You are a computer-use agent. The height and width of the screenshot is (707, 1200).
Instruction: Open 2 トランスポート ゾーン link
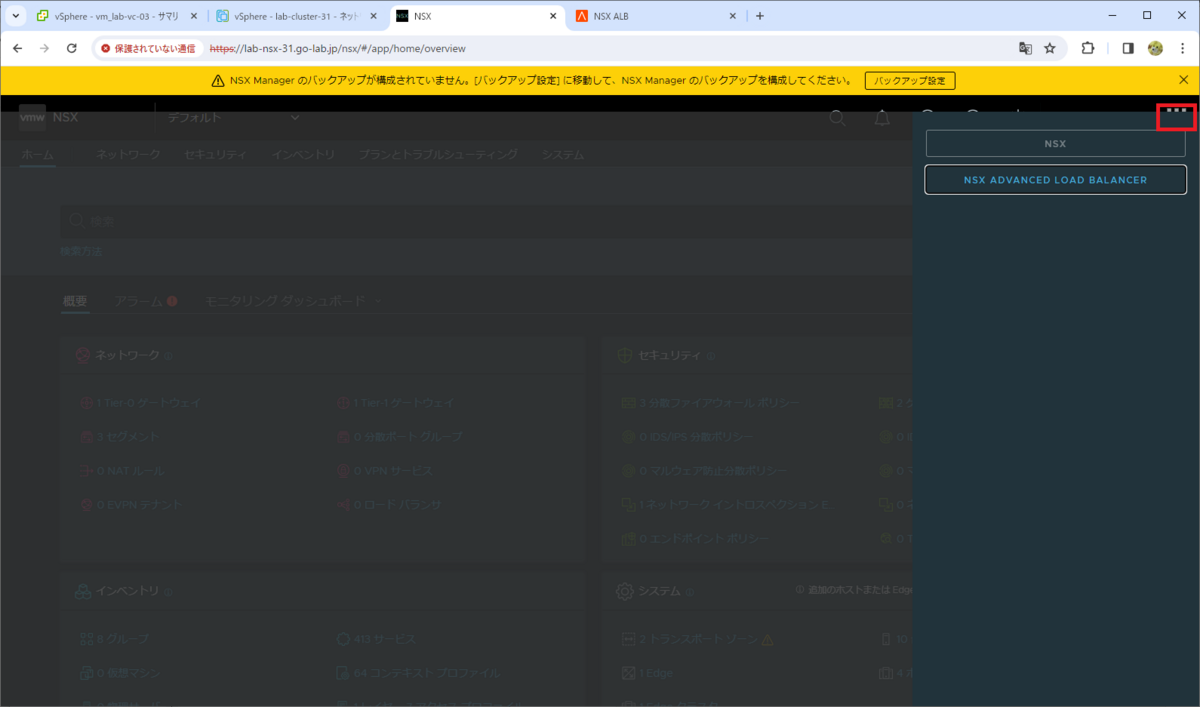pyautogui.click(x=698, y=638)
